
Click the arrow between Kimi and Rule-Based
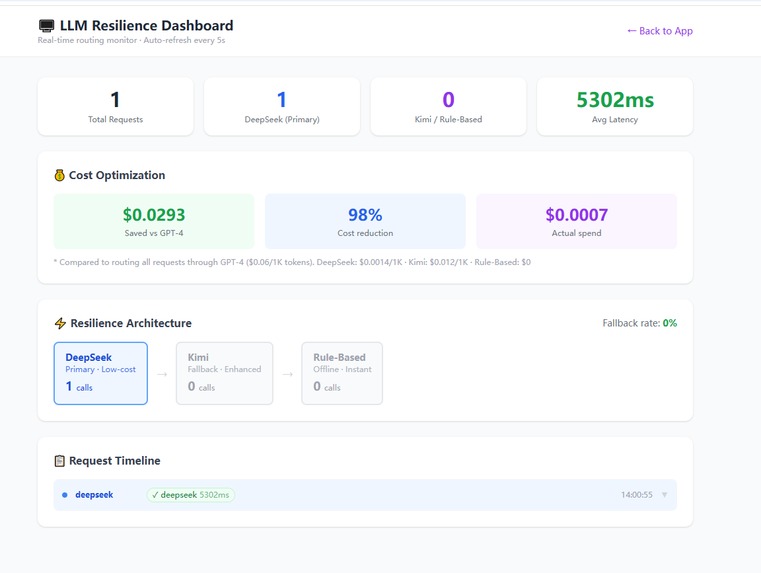(x=287, y=374)
